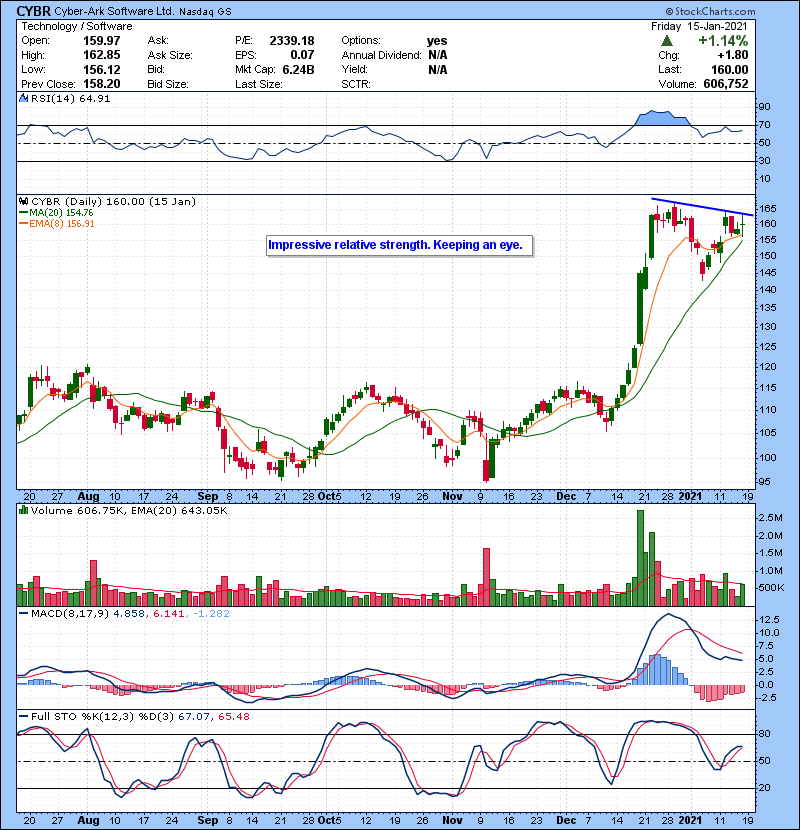Click the Last price 160.00
The height and width of the screenshot is (830, 800).
coord(730,69)
